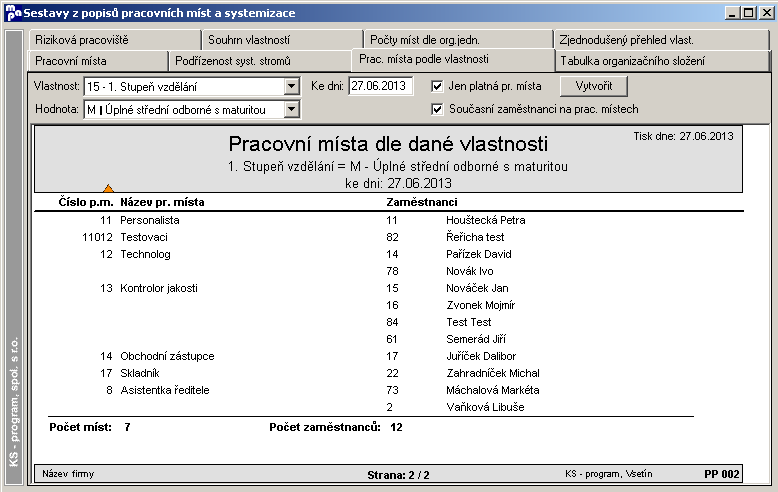Click the 'Strana: 2 / 2' page indicator
The width and height of the screenshot is (778, 492).
[398, 475]
